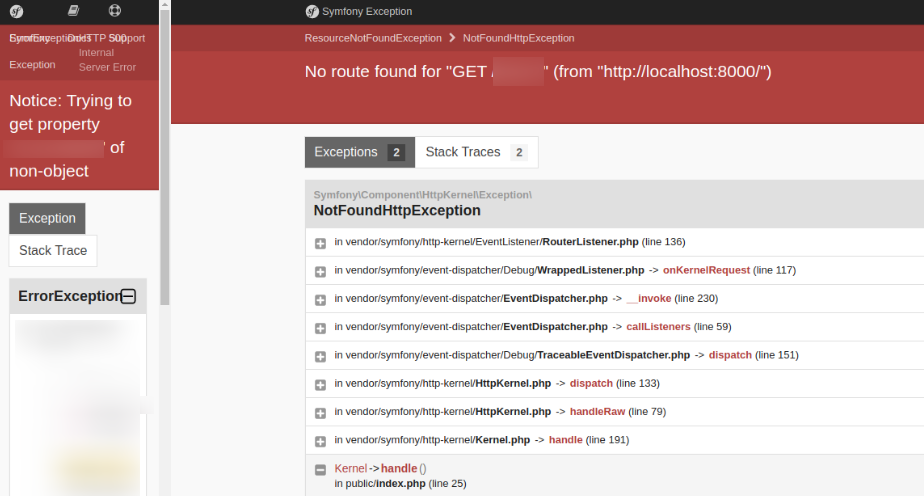Select the Exception tab in left panel
The height and width of the screenshot is (496, 924).
pos(47,218)
